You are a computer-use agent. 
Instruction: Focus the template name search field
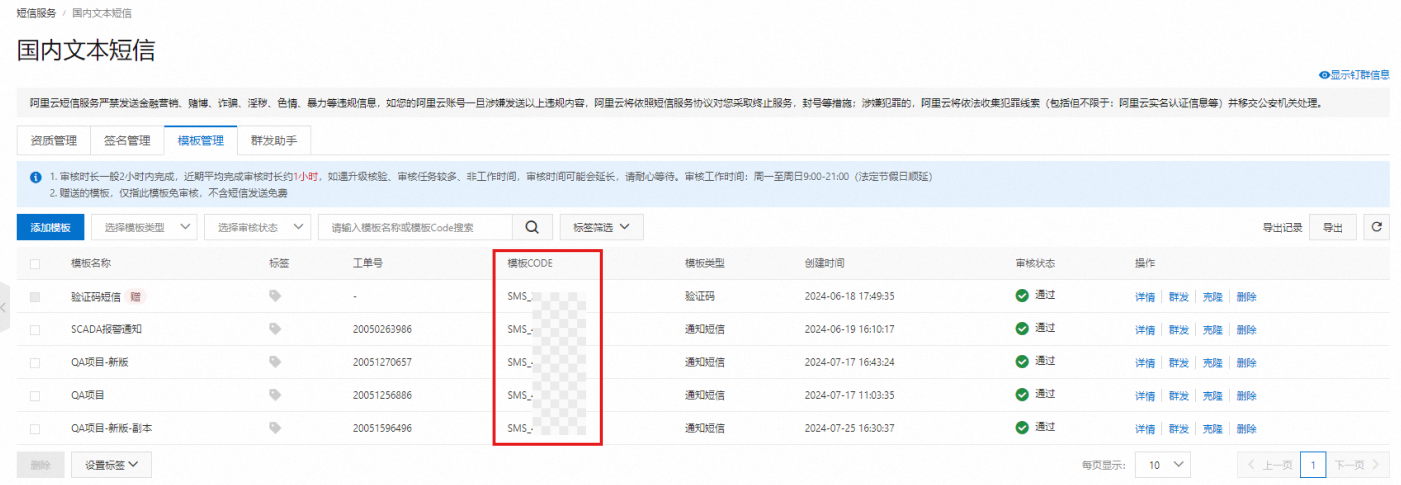415,228
